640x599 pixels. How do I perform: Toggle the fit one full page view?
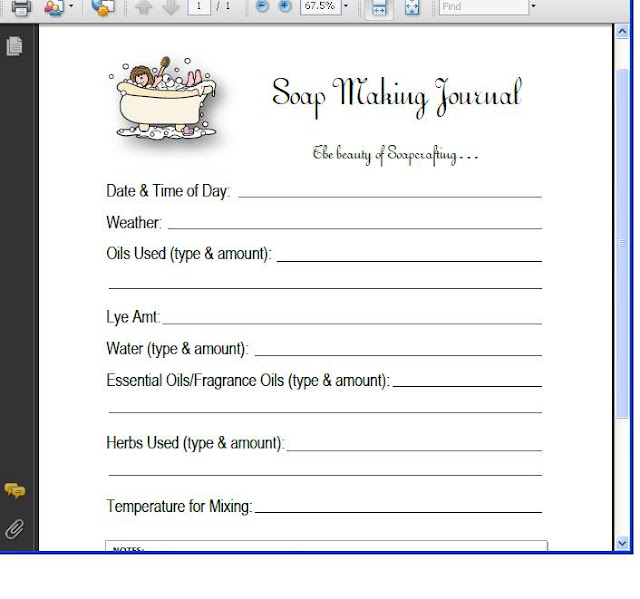click(x=412, y=7)
